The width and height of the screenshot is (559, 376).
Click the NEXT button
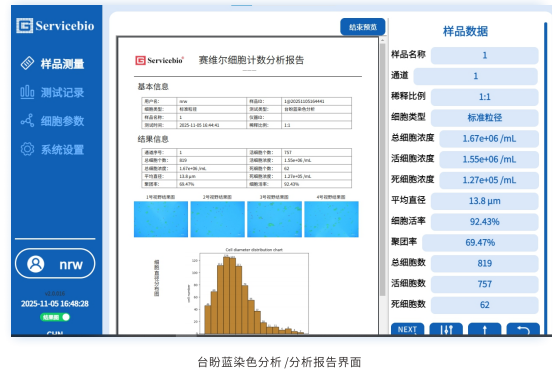pos(407,329)
